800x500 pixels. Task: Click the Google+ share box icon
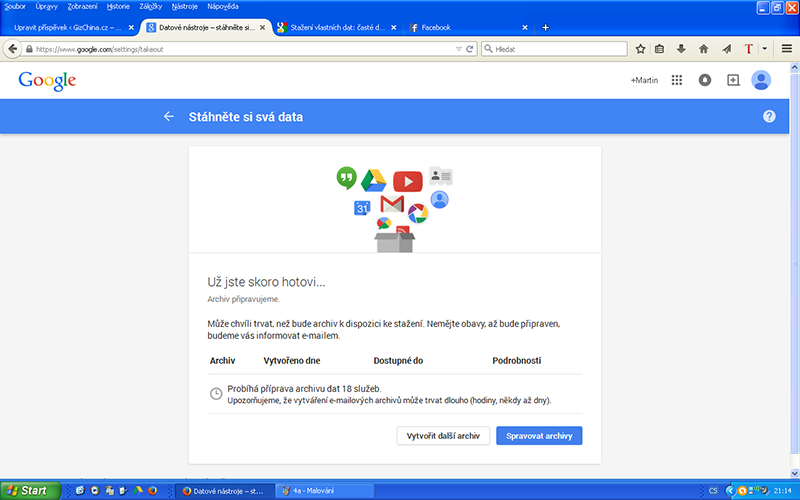(733, 80)
